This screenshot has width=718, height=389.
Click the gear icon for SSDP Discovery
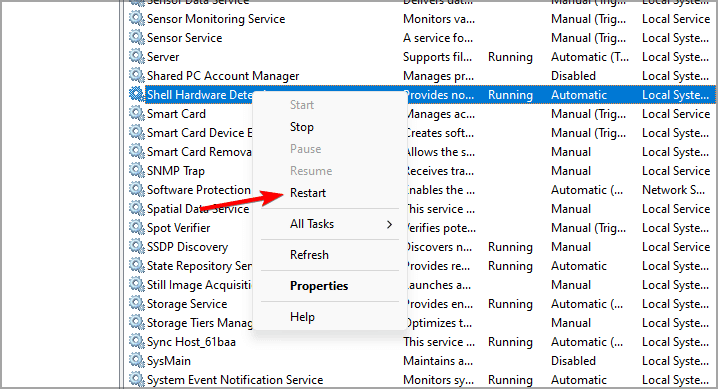click(136, 246)
